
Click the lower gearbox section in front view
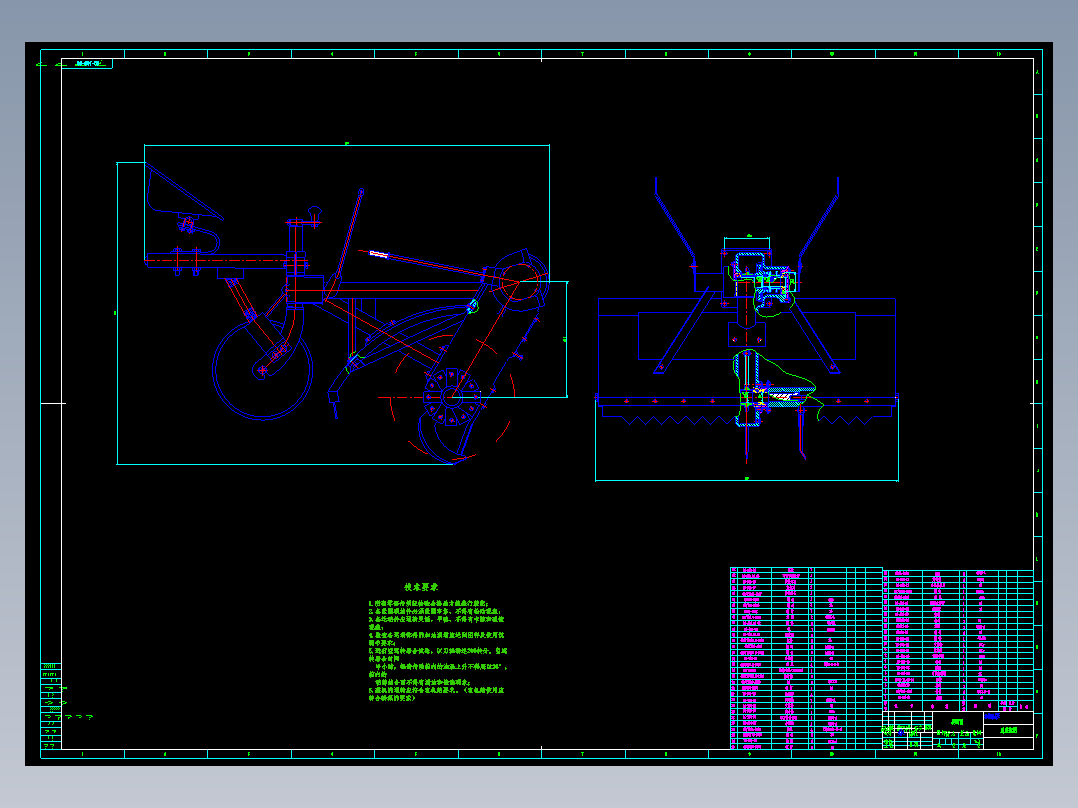click(775, 389)
